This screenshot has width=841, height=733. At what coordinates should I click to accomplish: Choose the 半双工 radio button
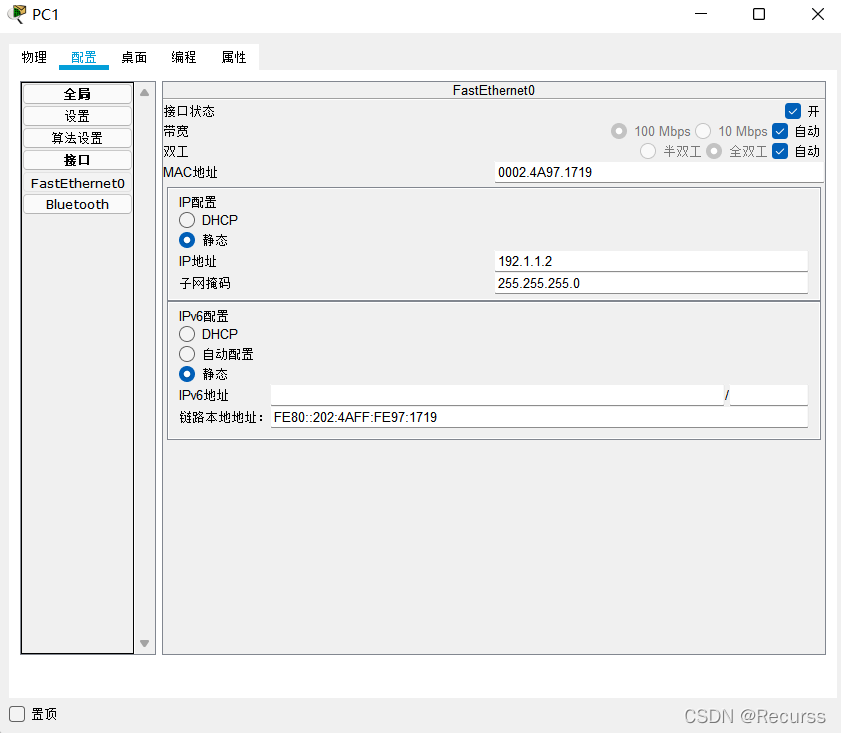[x=648, y=151]
